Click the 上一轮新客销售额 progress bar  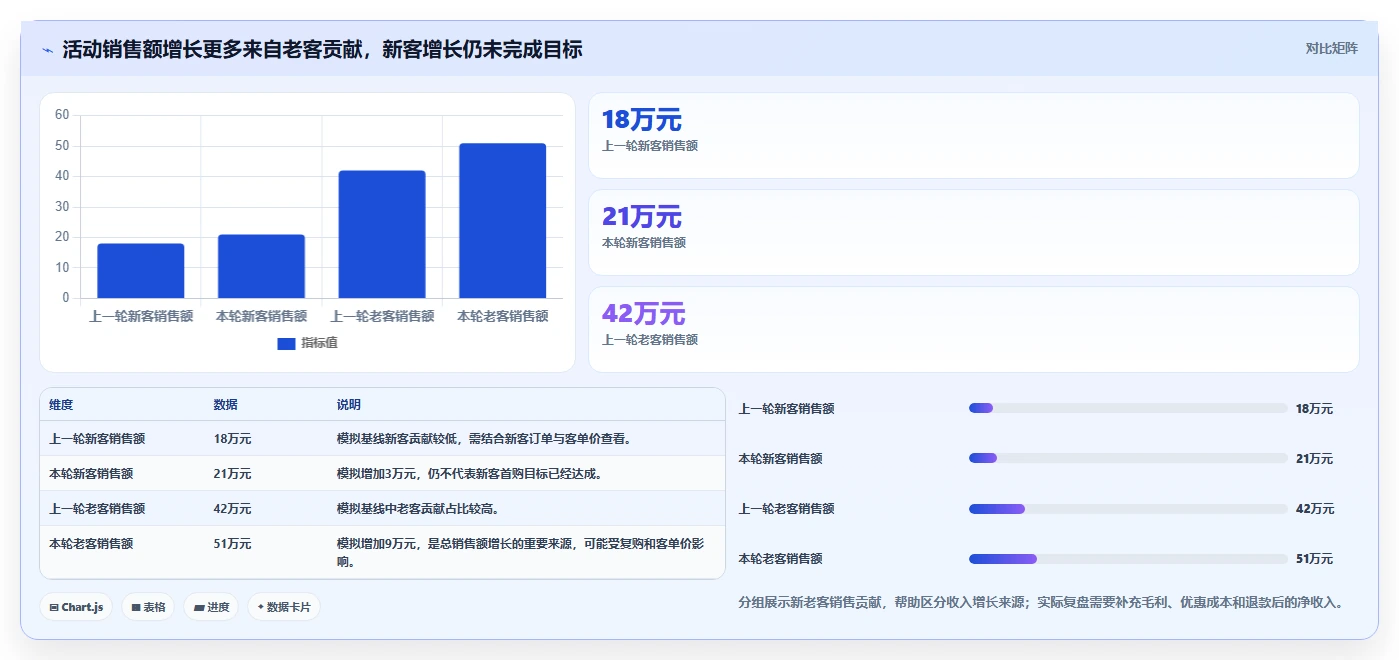(x=1128, y=408)
